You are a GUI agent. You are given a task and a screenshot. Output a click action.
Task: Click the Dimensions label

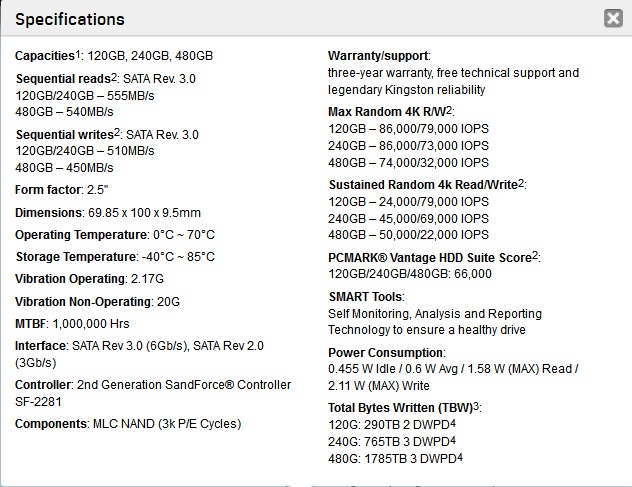(49, 213)
